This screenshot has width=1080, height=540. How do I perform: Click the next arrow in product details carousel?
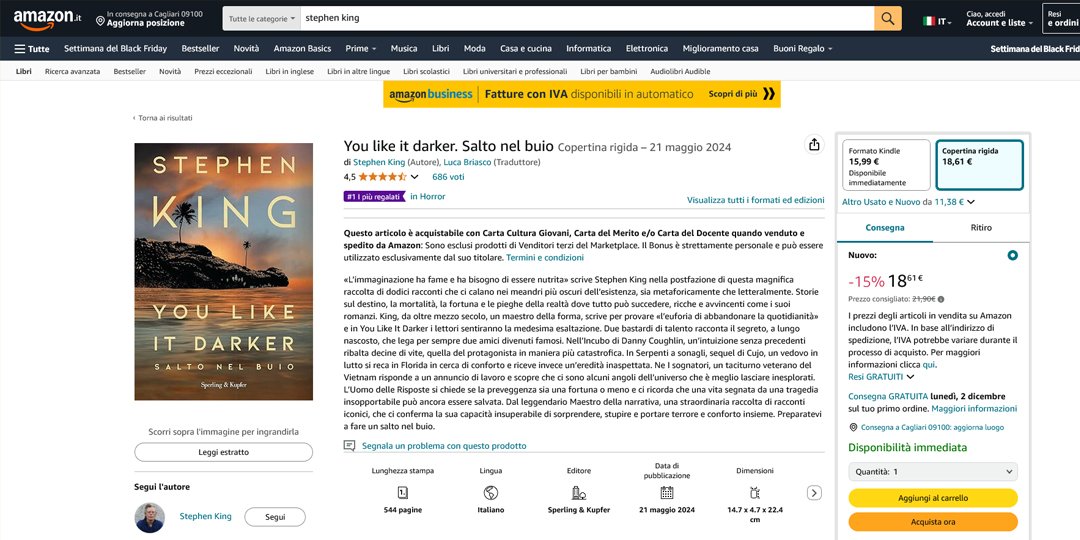click(x=814, y=492)
